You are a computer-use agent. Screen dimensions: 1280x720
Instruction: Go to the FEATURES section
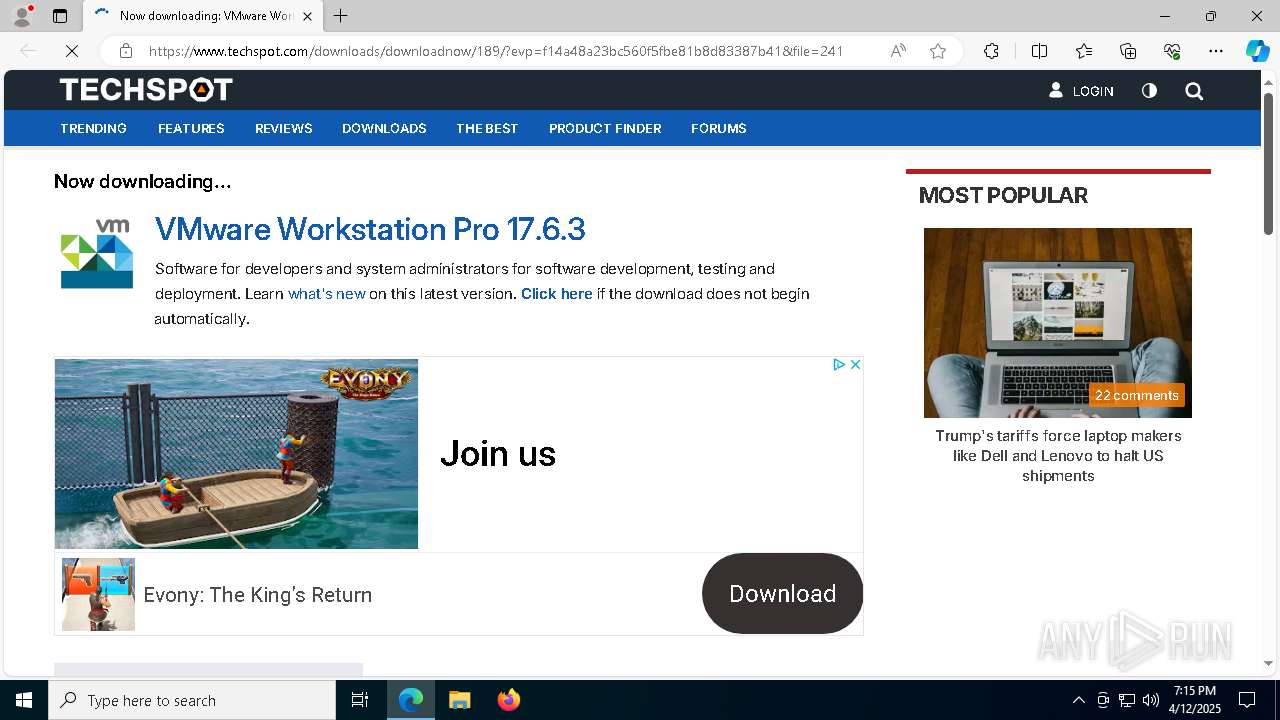click(191, 128)
